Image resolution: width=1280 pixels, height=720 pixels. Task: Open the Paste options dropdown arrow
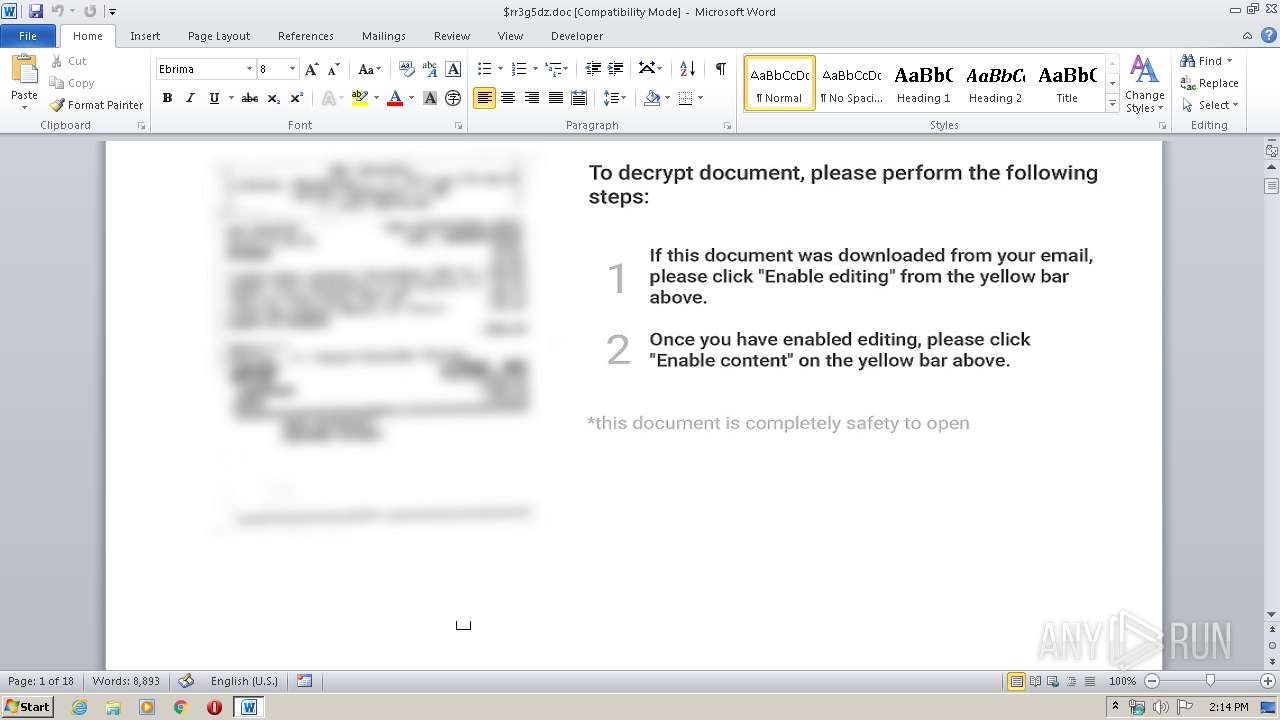24,107
